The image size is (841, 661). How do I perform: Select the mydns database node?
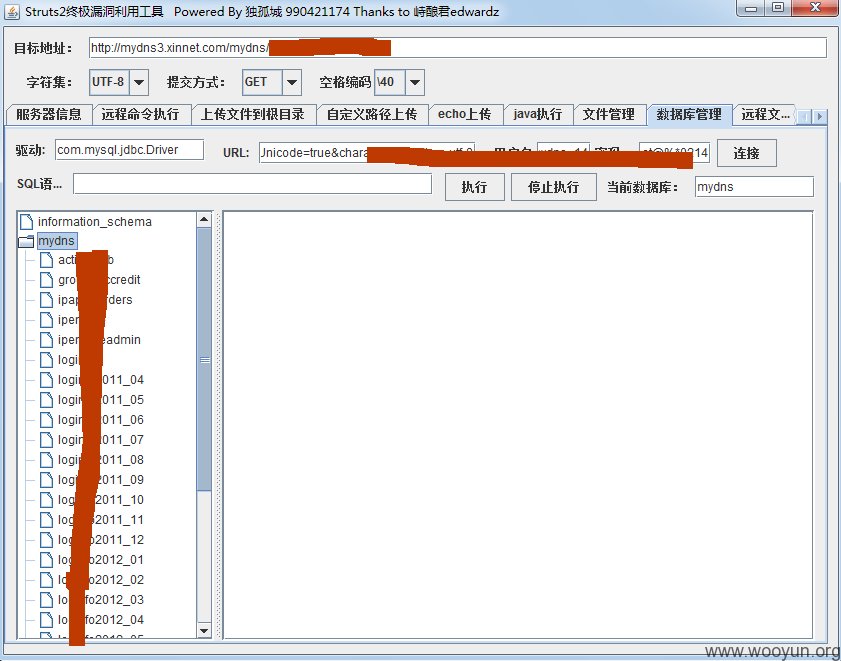[56, 241]
